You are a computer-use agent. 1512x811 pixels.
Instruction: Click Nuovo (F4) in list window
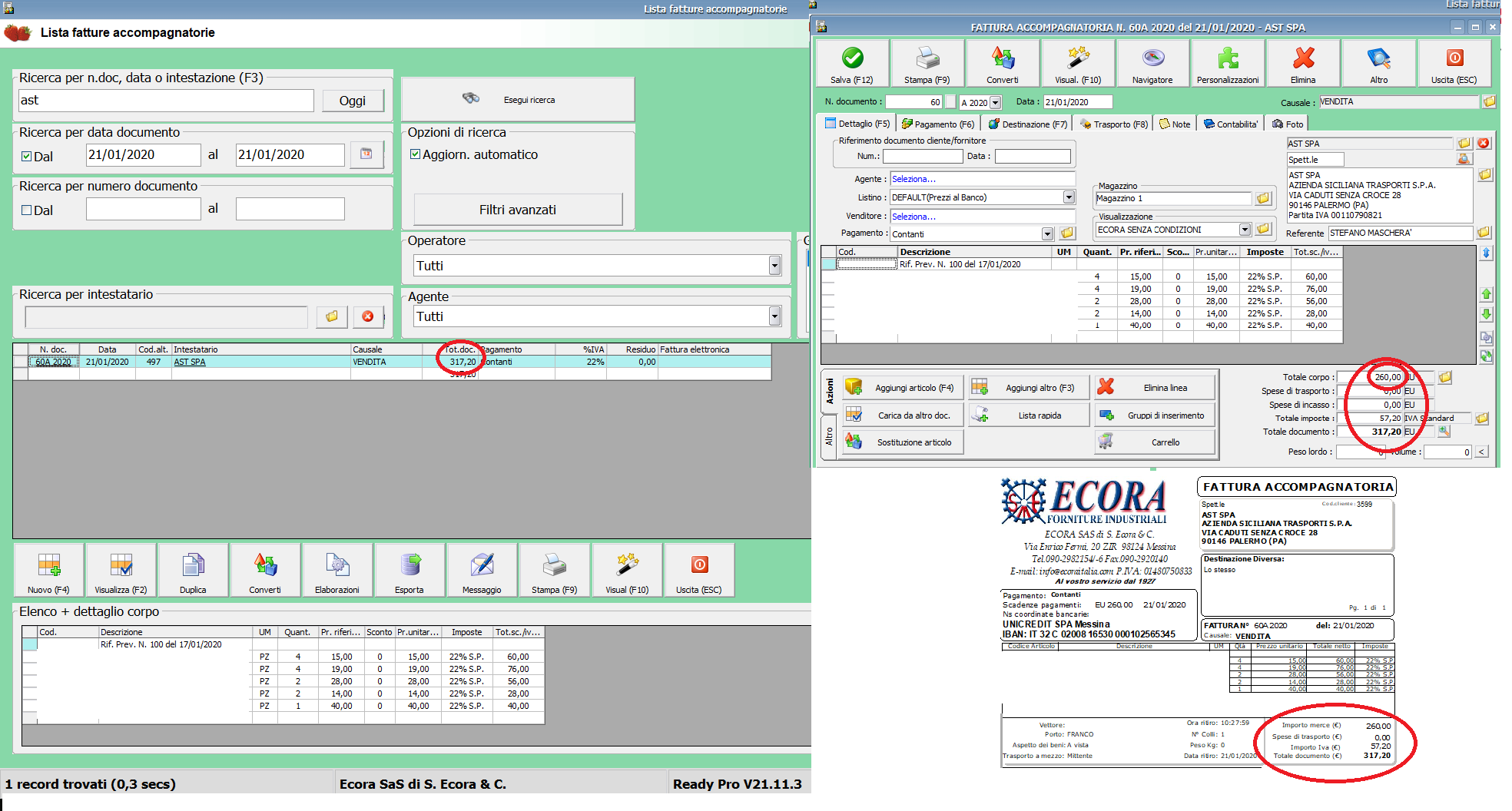tap(49, 570)
